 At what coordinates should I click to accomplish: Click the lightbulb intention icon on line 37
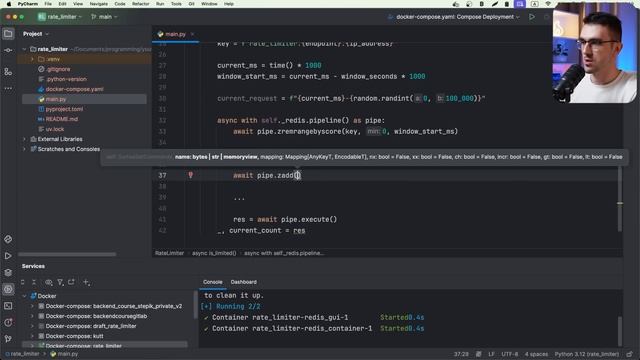(x=190, y=175)
